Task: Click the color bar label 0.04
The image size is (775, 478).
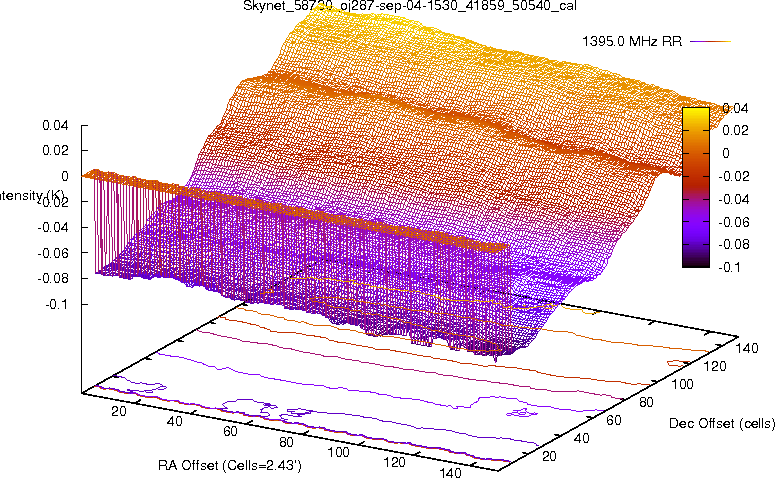Action: (x=735, y=108)
